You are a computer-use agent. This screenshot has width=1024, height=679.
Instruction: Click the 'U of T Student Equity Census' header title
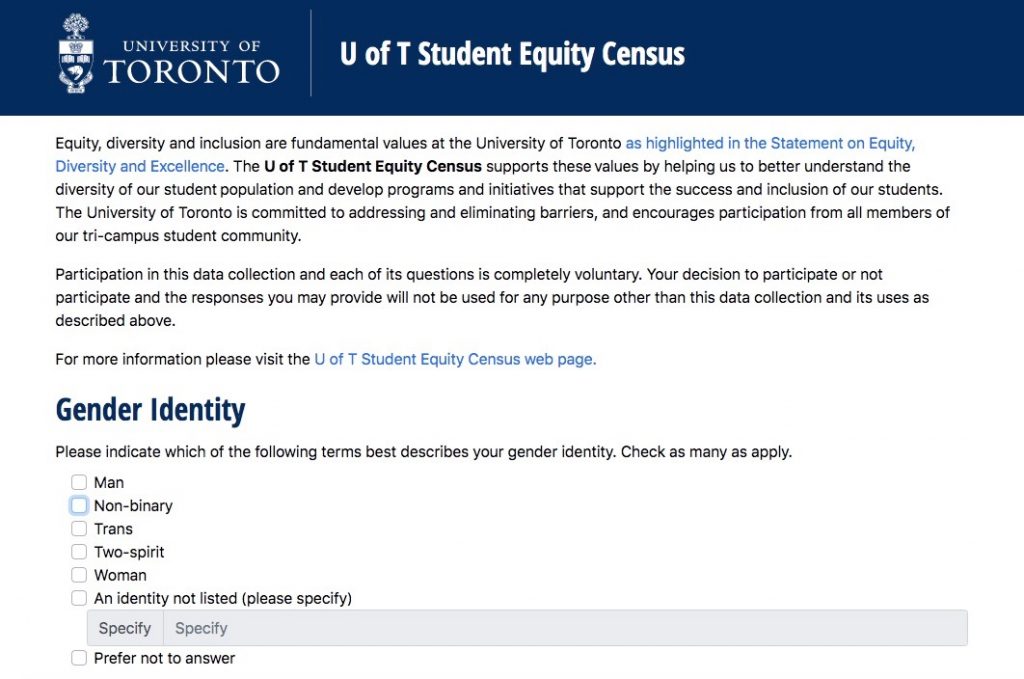[512, 54]
